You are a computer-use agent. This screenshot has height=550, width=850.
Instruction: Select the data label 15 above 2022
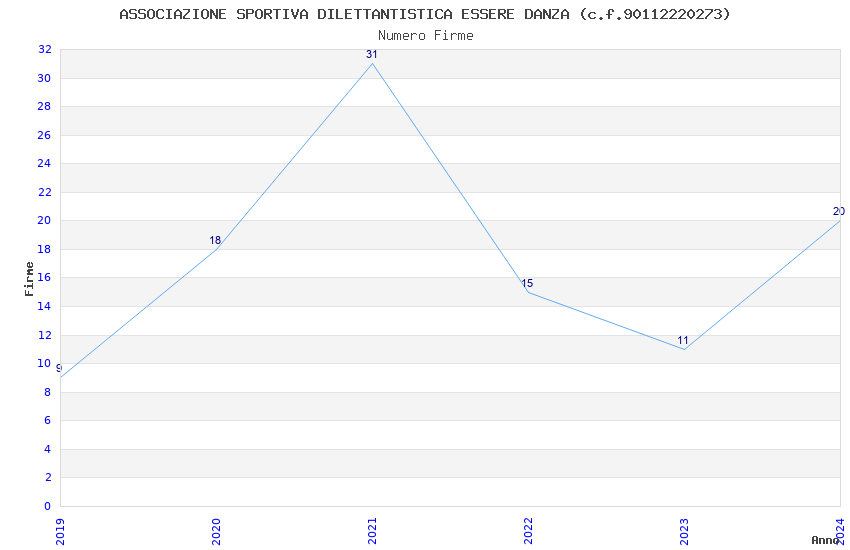pyautogui.click(x=527, y=283)
